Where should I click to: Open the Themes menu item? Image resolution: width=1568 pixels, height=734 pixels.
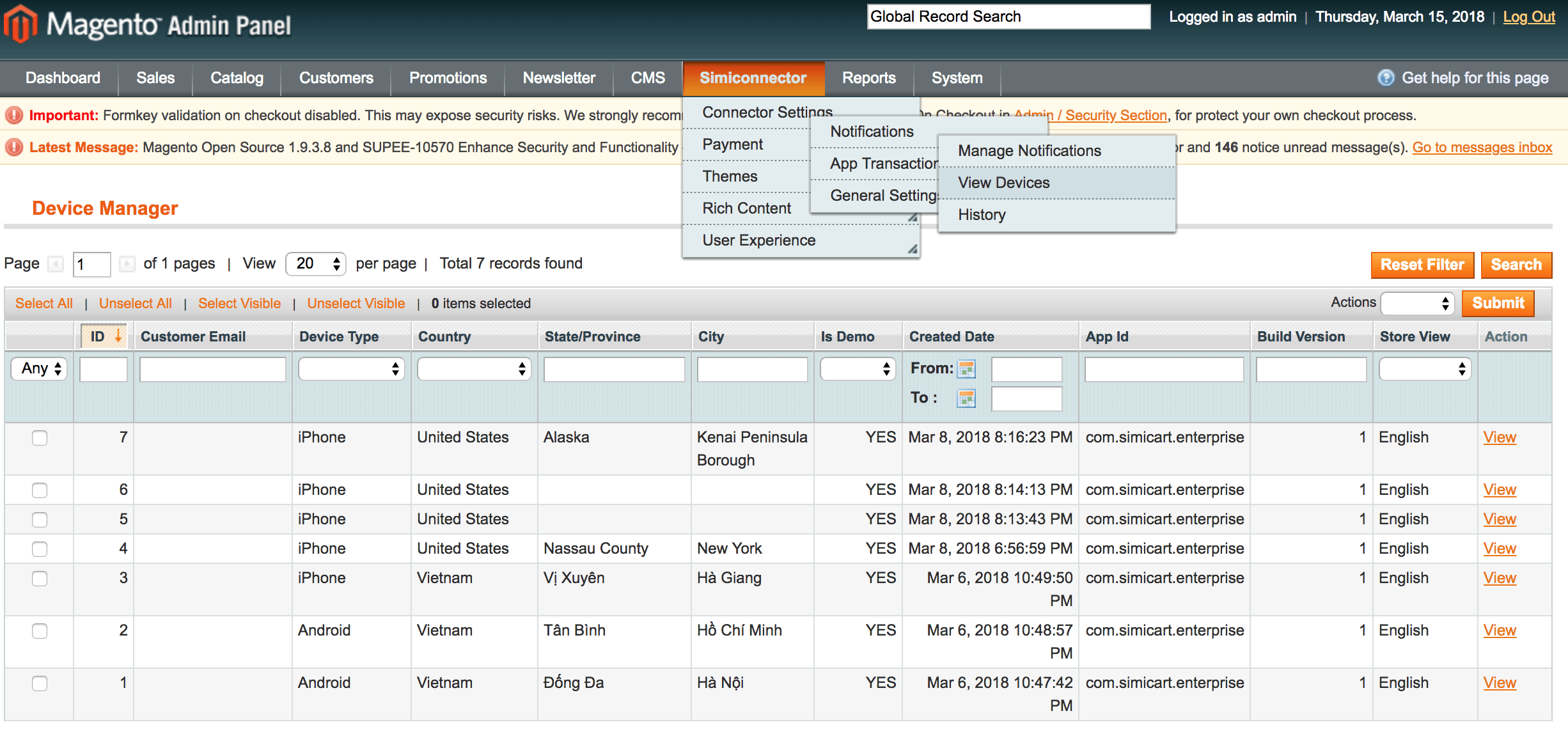pyautogui.click(x=746, y=176)
